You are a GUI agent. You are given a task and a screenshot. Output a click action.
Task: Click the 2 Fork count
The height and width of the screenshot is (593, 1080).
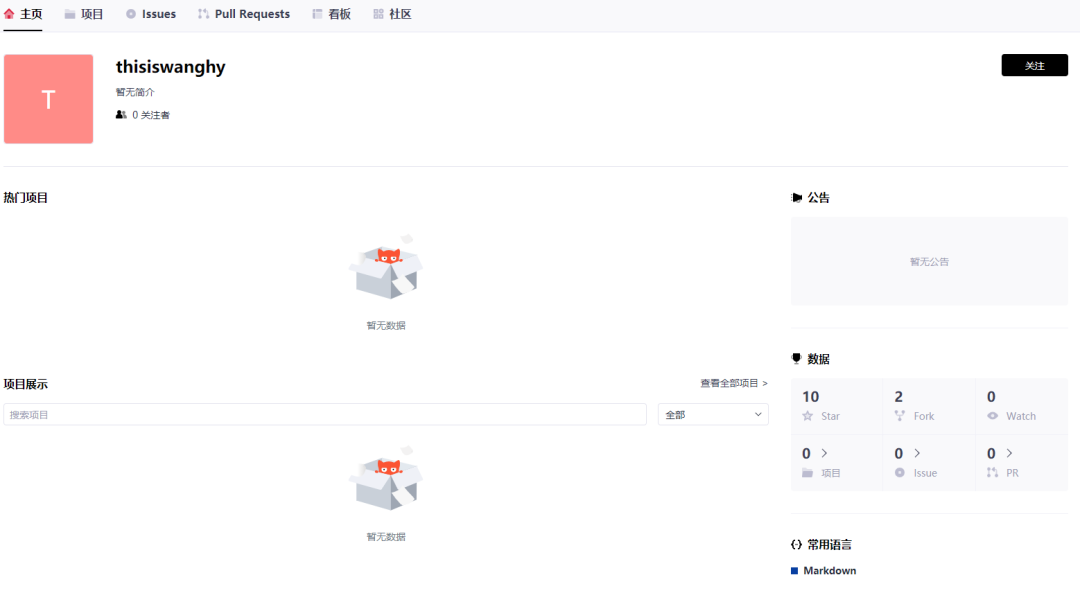[899, 397]
